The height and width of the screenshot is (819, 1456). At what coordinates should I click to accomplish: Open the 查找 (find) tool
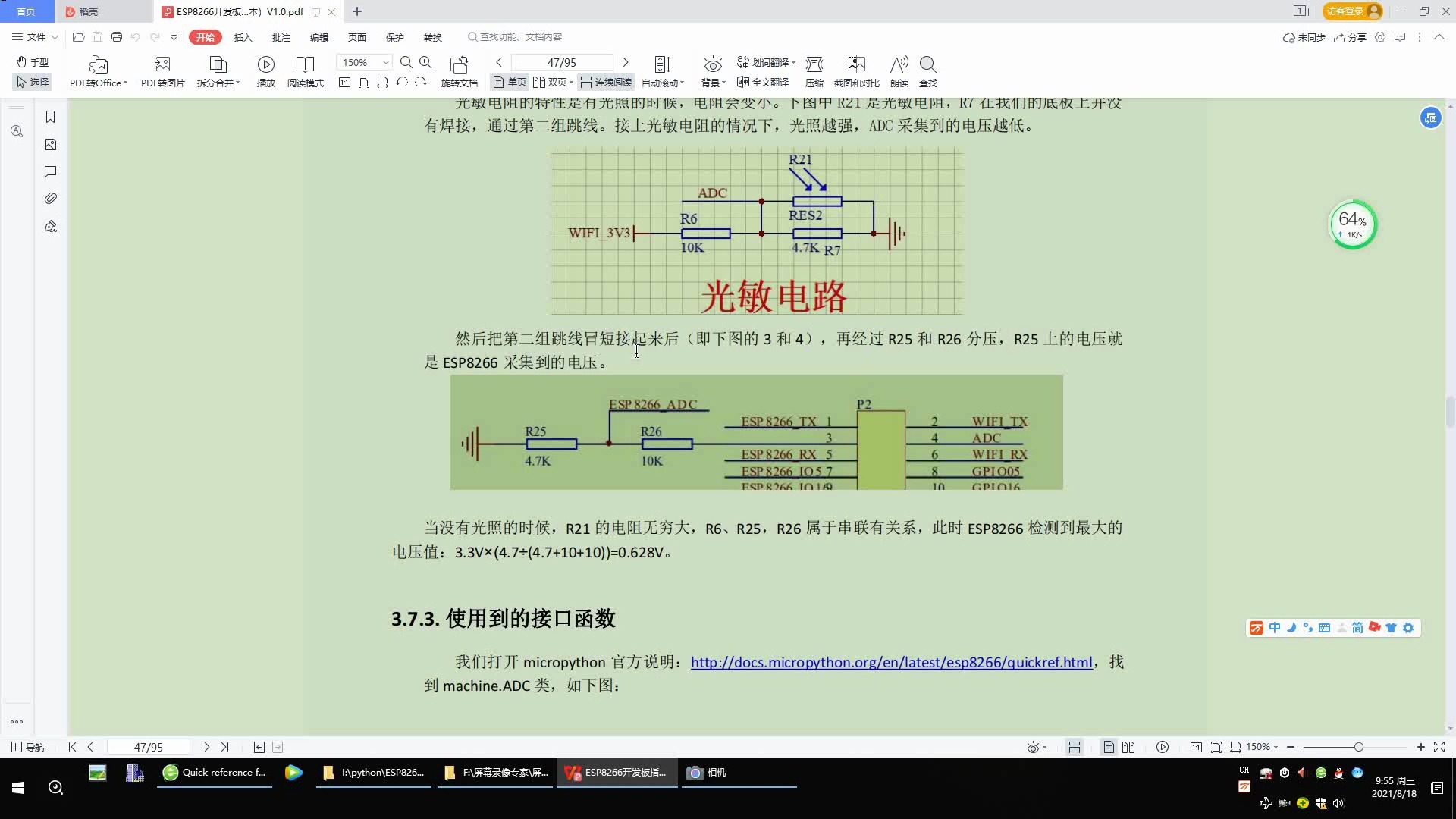pos(928,71)
